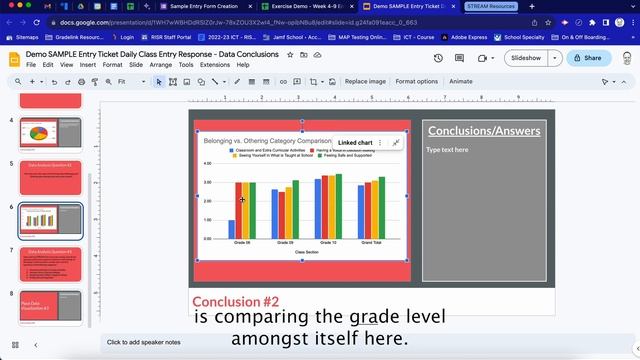Open the Tools menu
Image resolution: width=640 pixels, height=360 pixels.
point(186,65)
